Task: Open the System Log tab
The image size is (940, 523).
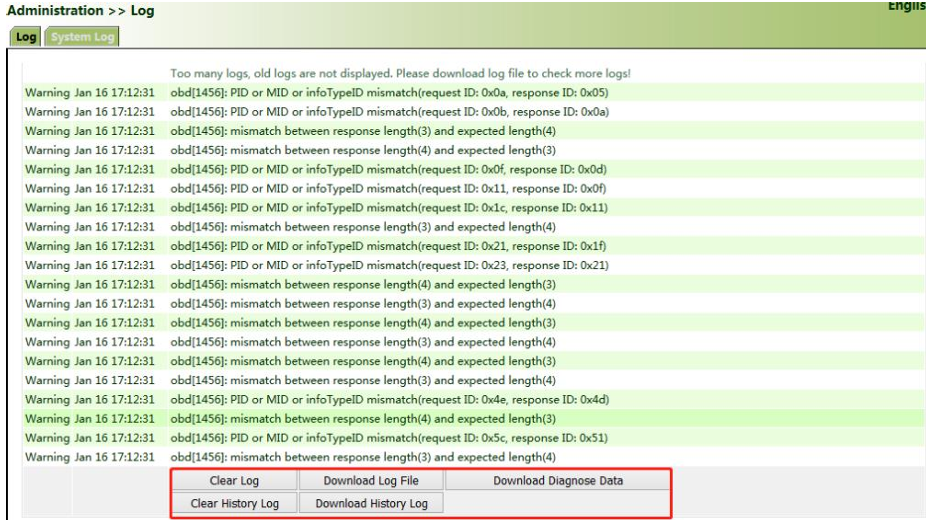Action: [82, 37]
